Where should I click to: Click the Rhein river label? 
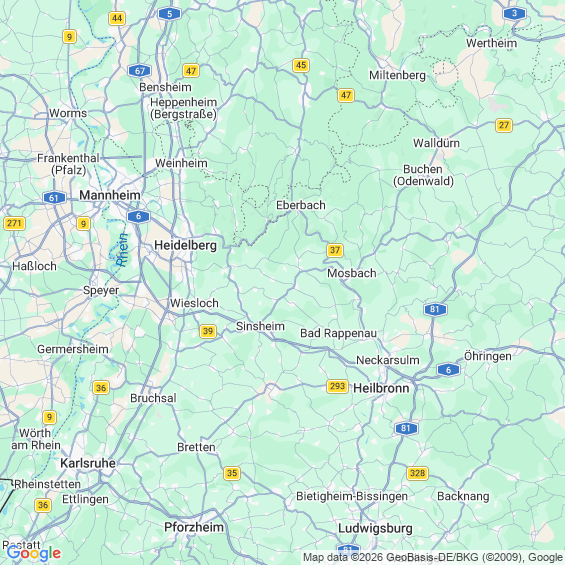coord(122,250)
